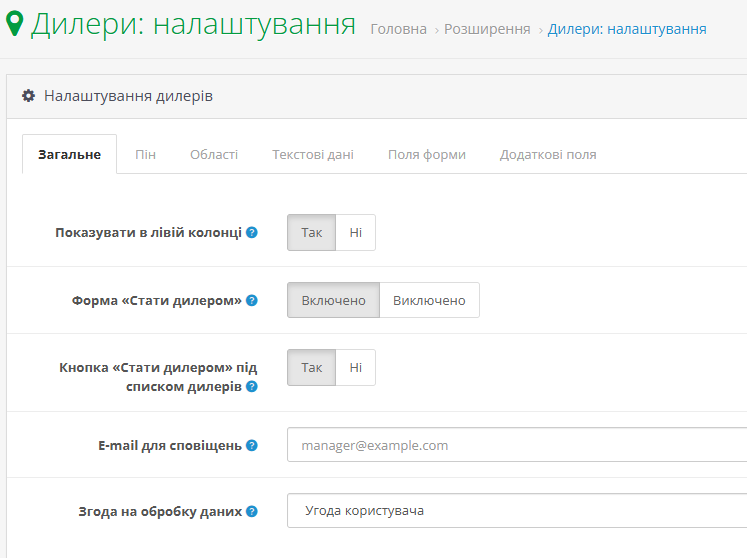
Task: Follow the Головна breadcrumb link
Action: (398, 29)
